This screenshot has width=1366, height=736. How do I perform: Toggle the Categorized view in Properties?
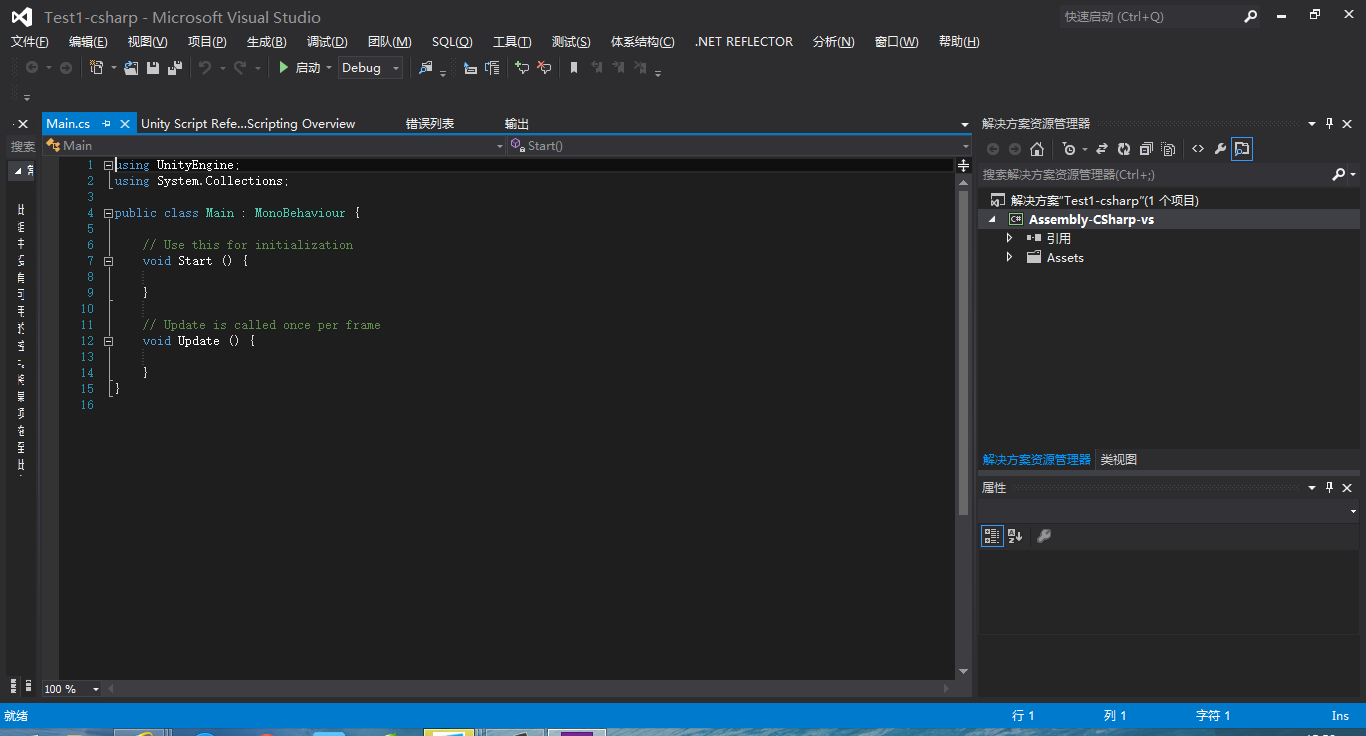point(992,536)
